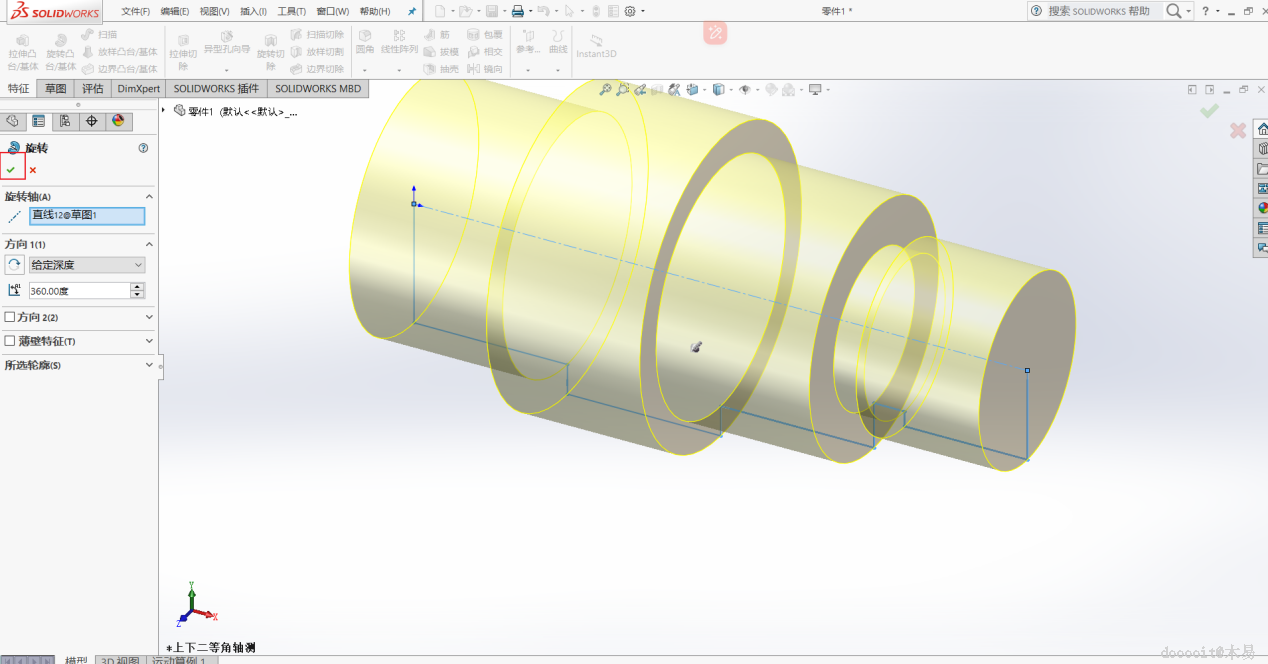The height and width of the screenshot is (664, 1268).
Task: Switch to the 草图 tab
Action: (x=55, y=88)
